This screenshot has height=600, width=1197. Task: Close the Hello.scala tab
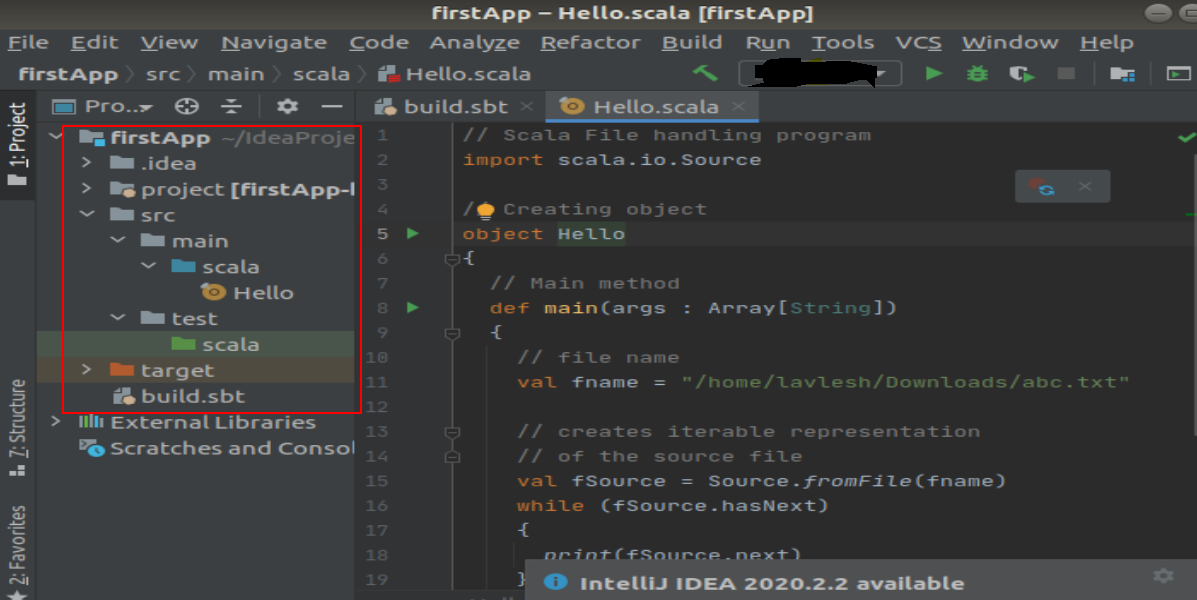[x=737, y=106]
